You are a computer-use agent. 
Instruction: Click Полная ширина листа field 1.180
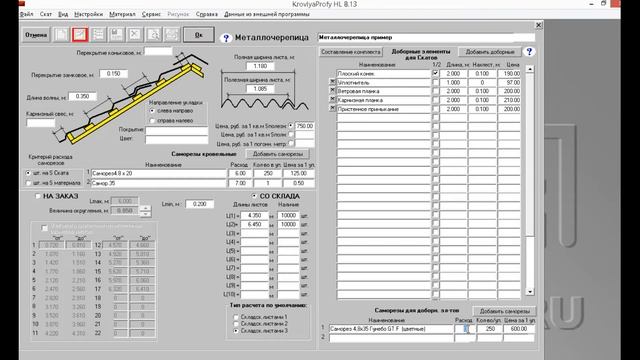tap(260, 66)
